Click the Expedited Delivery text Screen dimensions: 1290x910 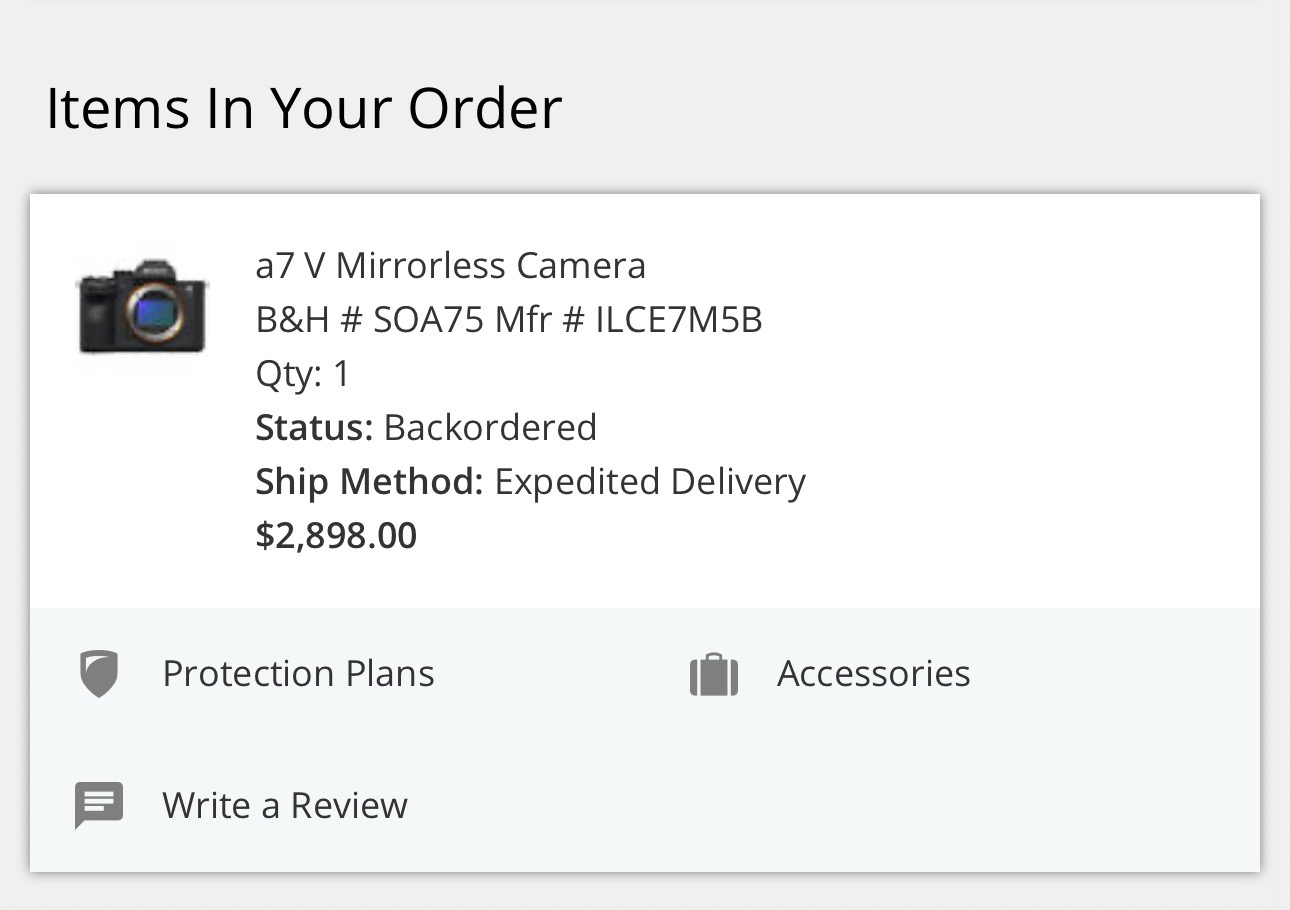650,482
